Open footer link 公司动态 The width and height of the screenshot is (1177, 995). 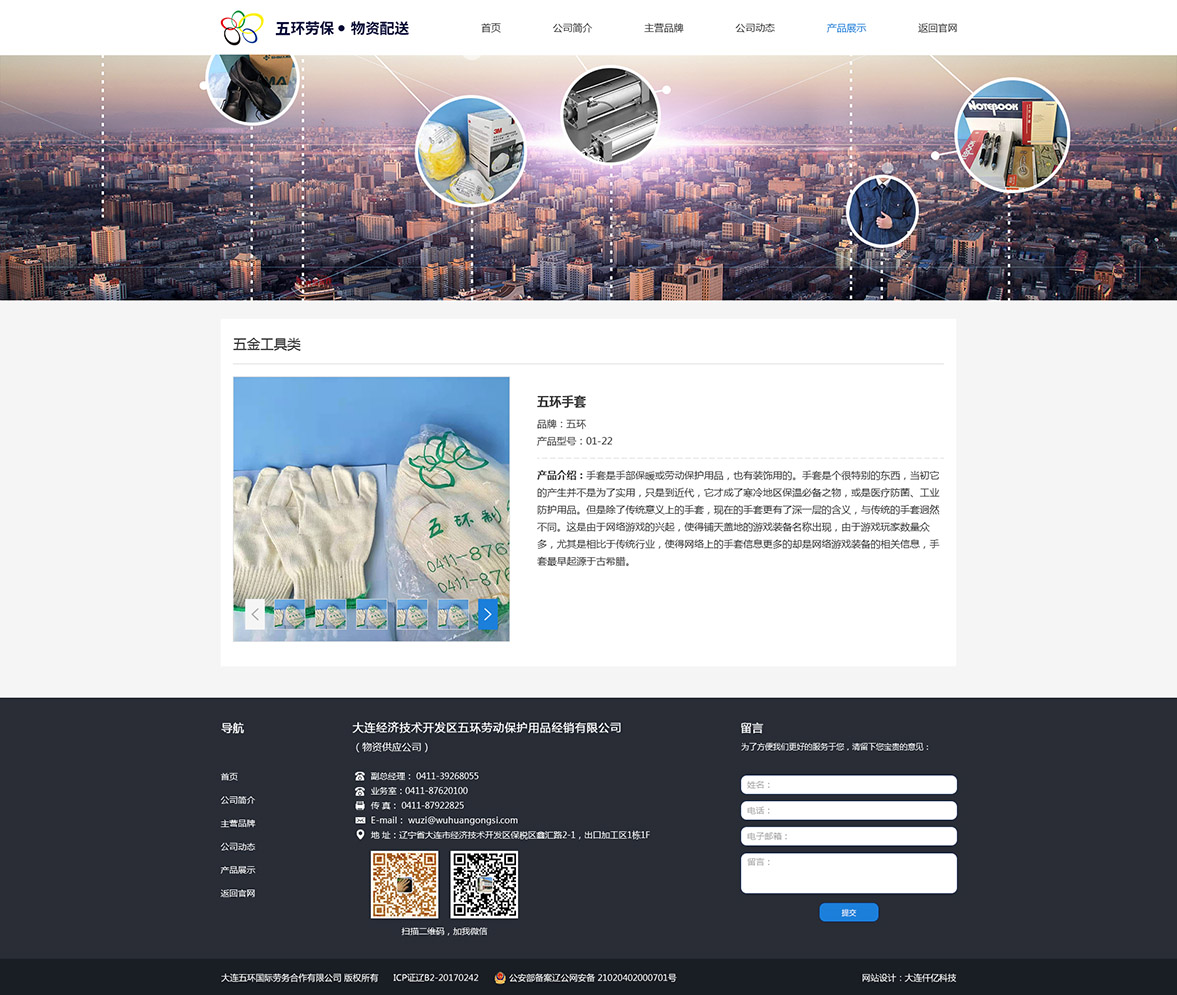tap(238, 847)
